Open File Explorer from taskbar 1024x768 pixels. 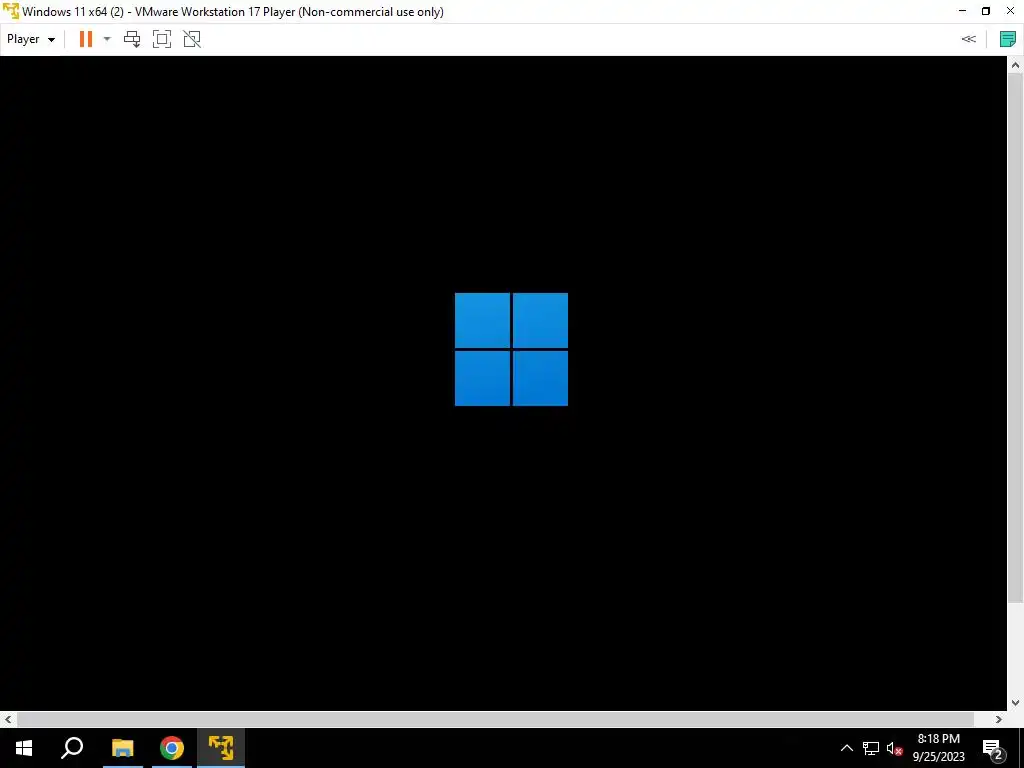tap(122, 748)
